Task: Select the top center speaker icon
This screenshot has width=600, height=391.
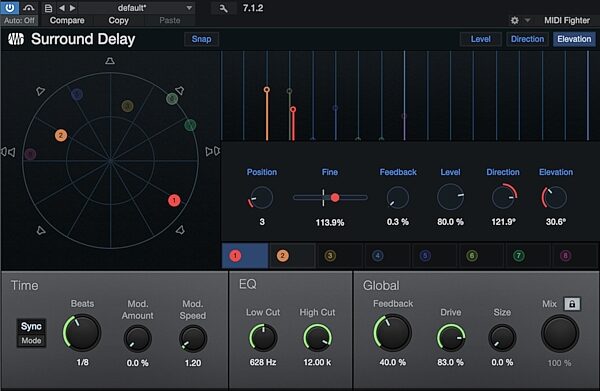Action: (x=110, y=61)
